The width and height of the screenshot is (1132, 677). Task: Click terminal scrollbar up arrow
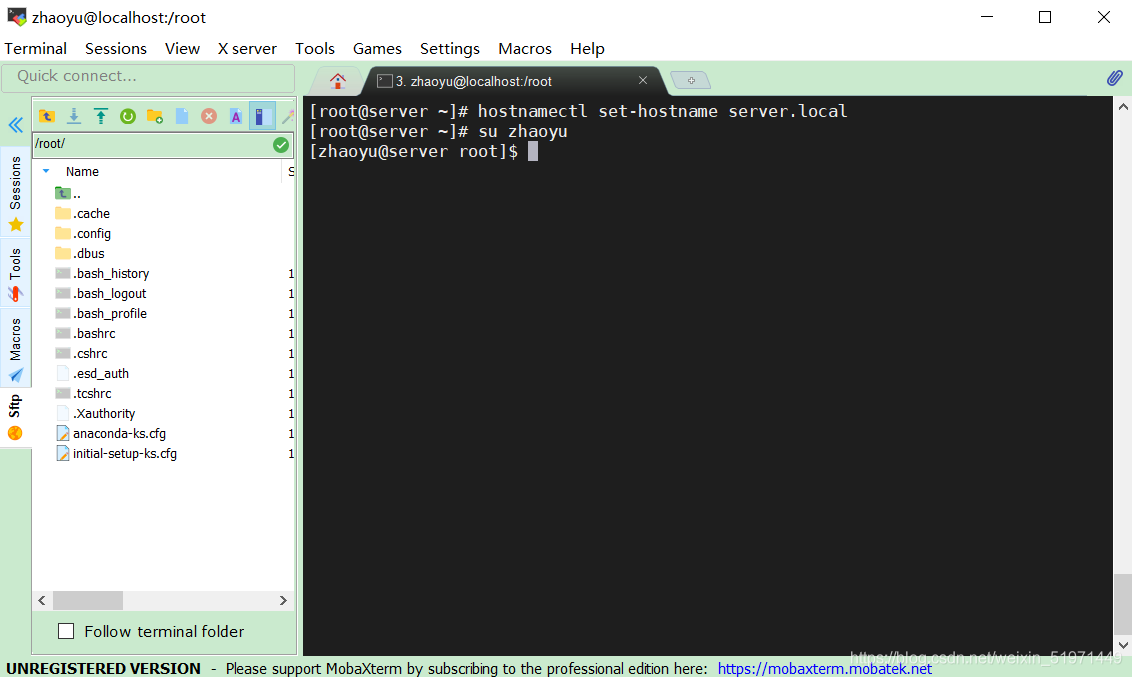point(1123,107)
